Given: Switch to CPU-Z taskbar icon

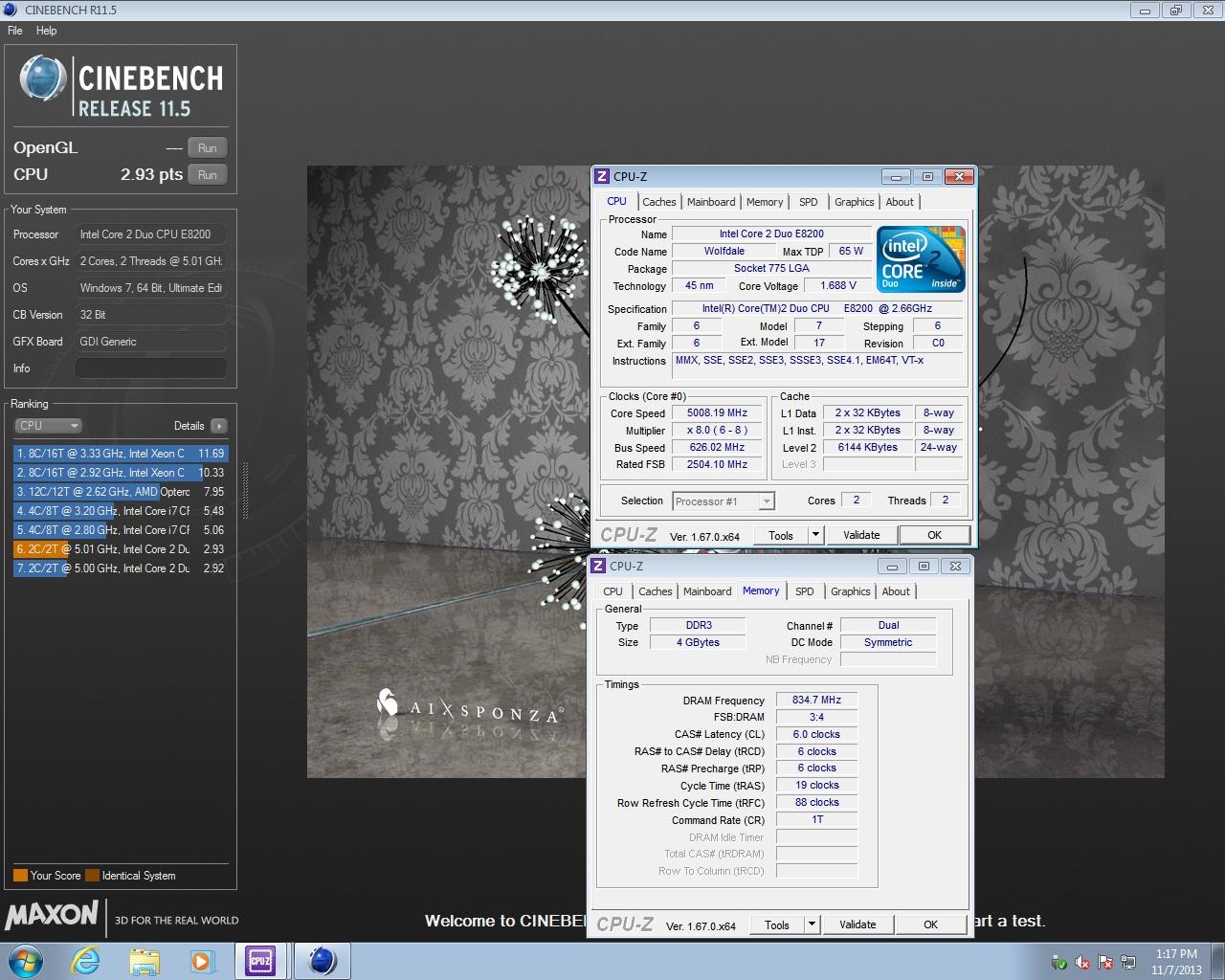Looking at the screenshot, I should (260, 961).
